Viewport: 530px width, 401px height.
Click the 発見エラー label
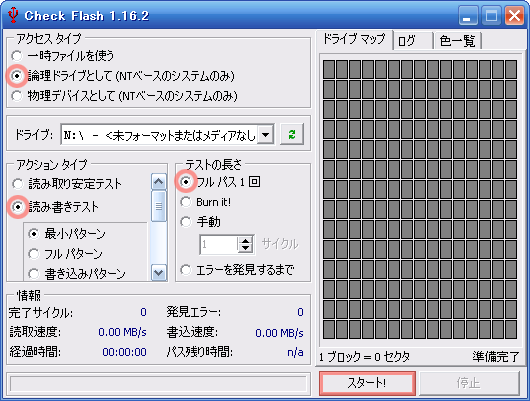[x=193, y=312]
